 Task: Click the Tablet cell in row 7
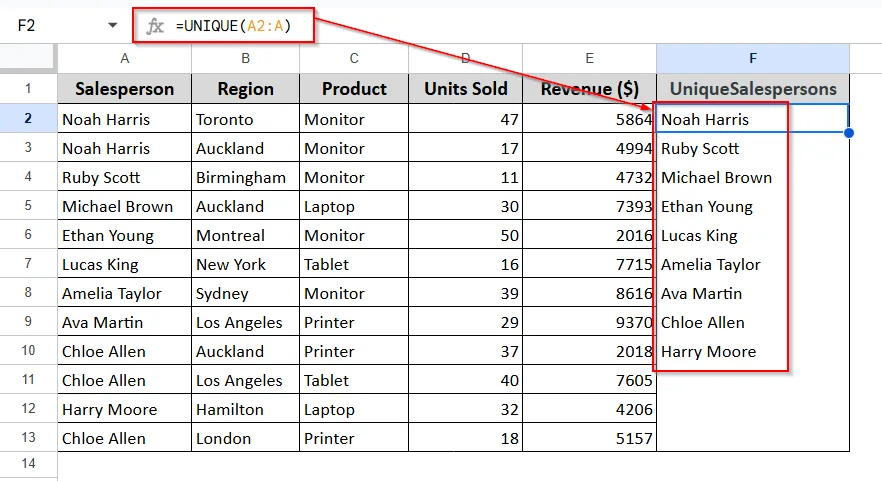354,264
